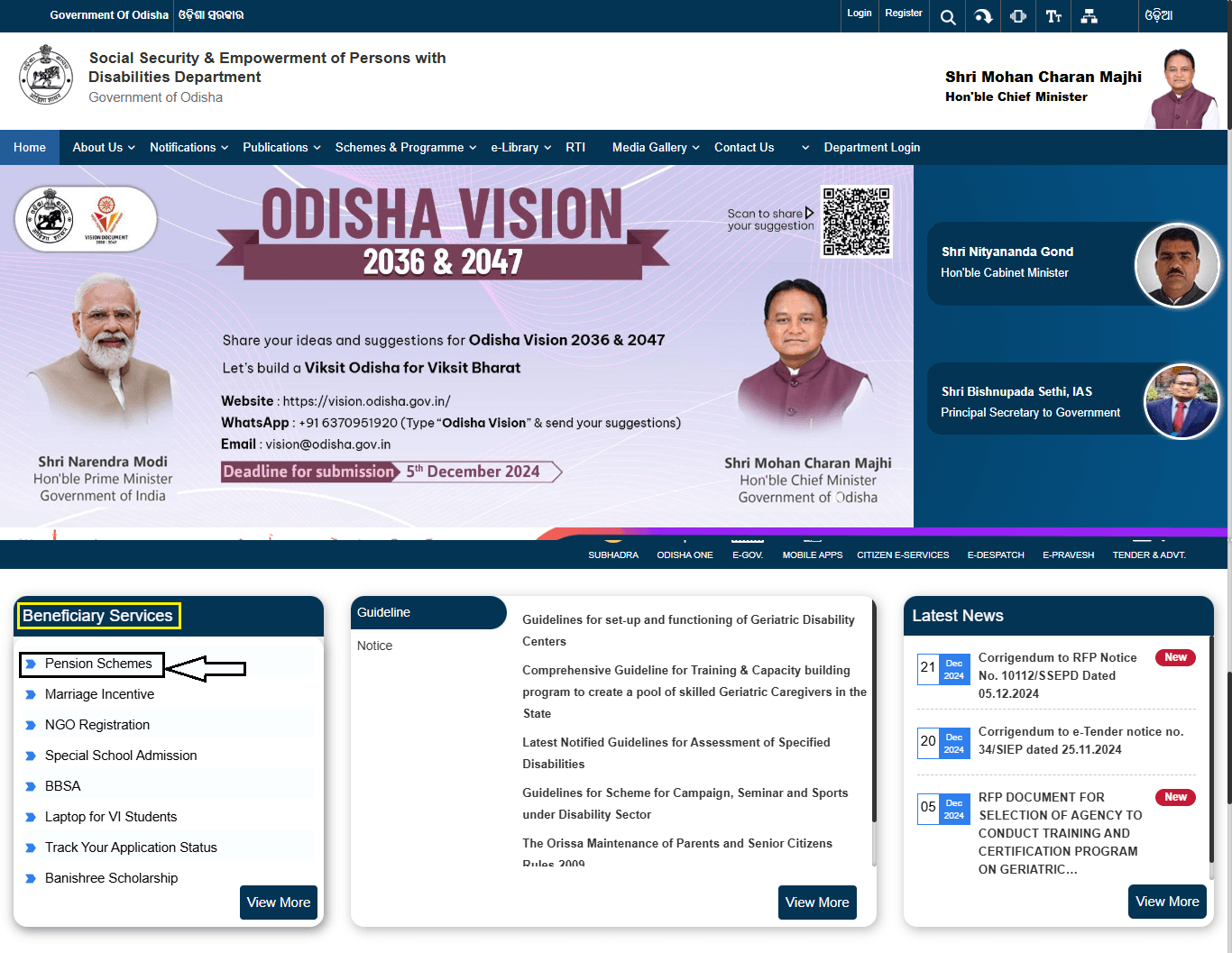Expand Schemes & Programme dropdown
The height and width of the screenshot is (953, 1232).
click(406, 147)
